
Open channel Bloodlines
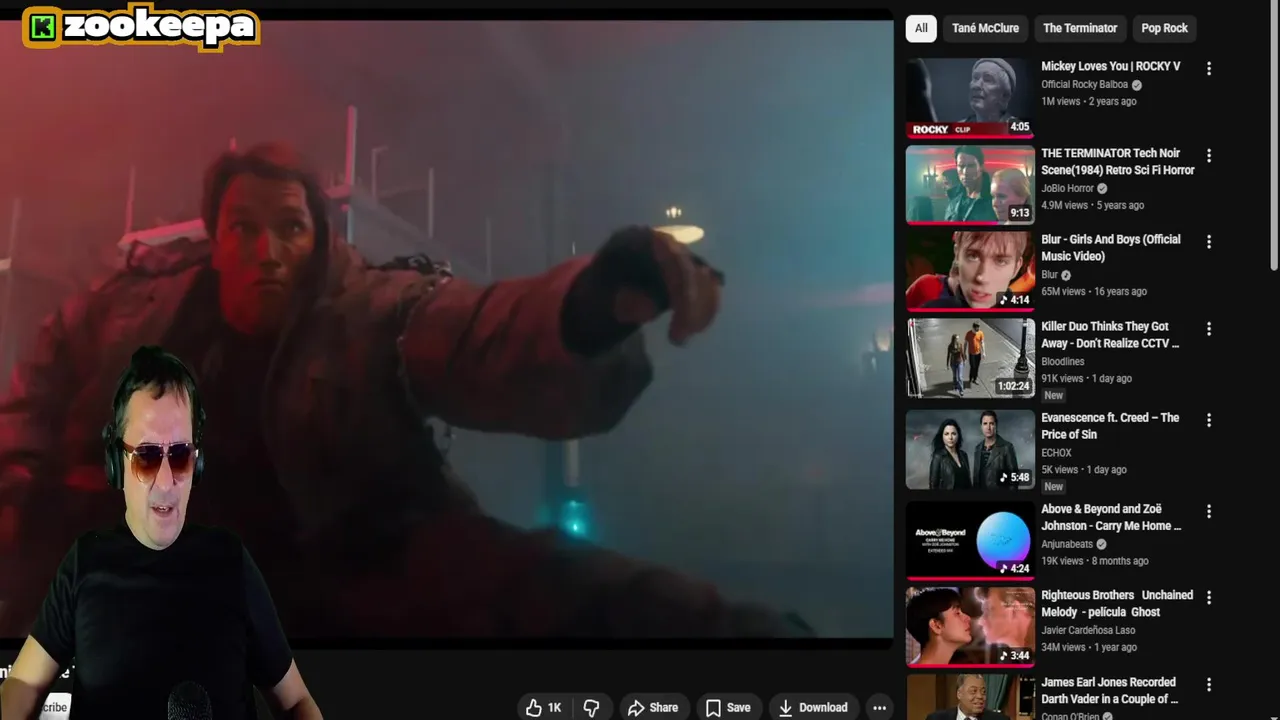(x=1062, y=361)
